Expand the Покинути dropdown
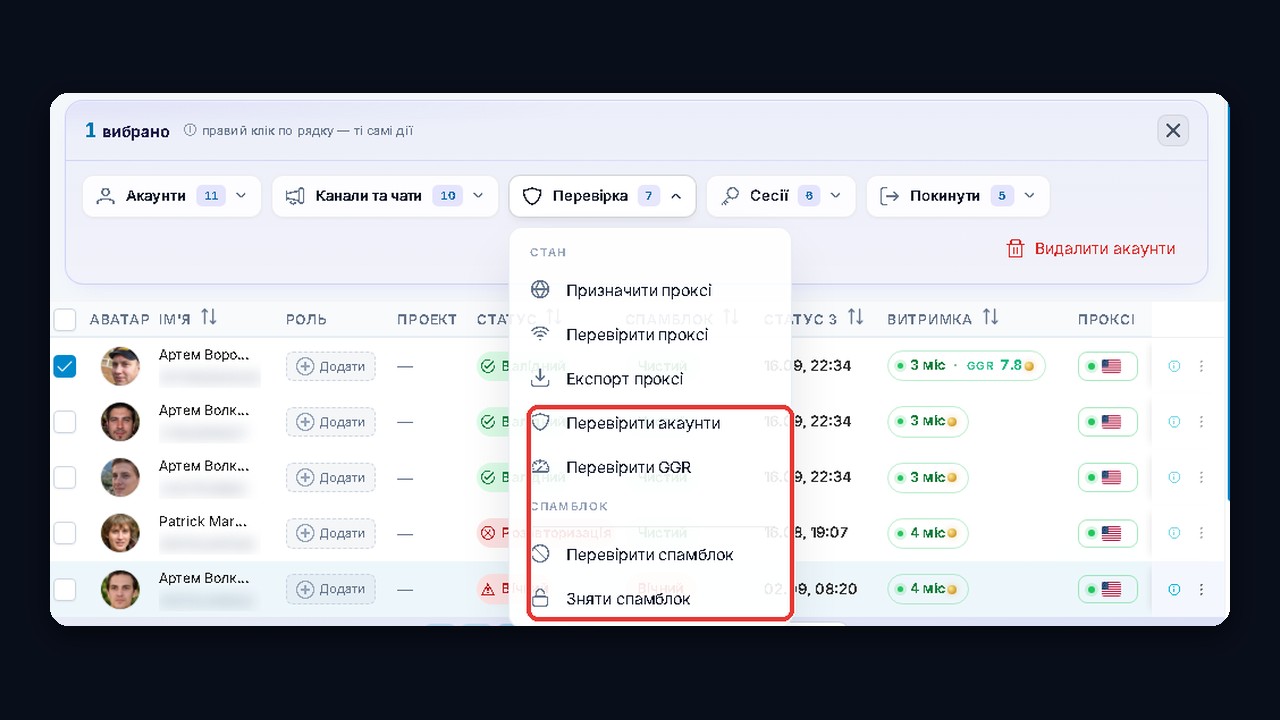 [x=958, y=196]
